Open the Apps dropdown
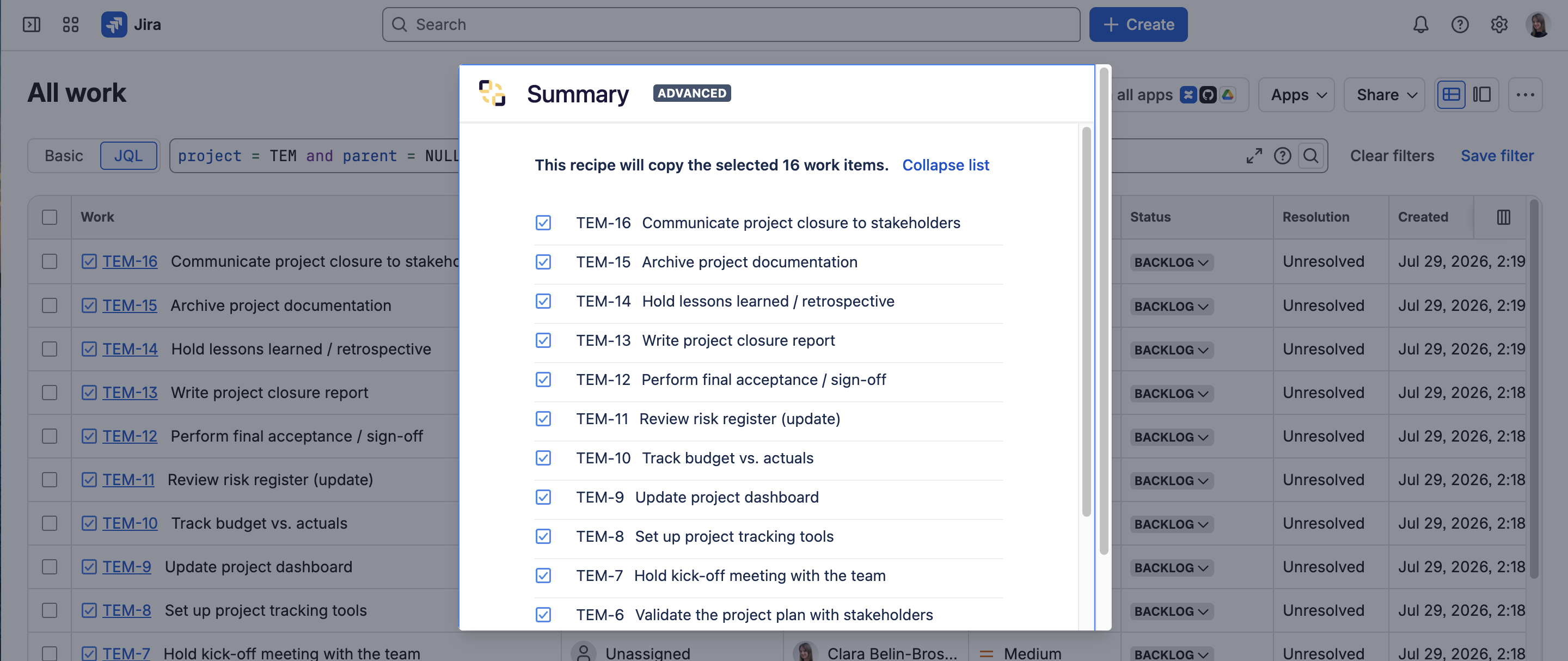1568x661 pixels. click(x=1296, y=95)
